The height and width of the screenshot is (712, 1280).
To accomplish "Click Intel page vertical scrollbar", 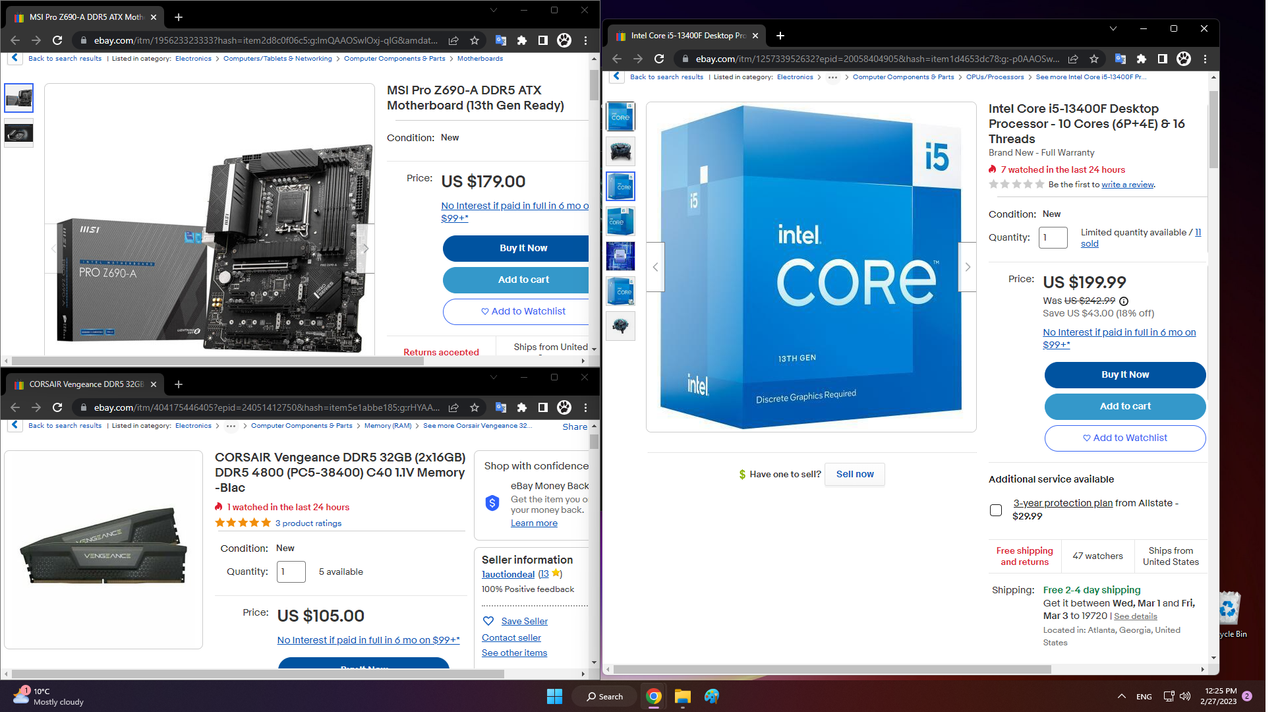I will [1214, 130].
